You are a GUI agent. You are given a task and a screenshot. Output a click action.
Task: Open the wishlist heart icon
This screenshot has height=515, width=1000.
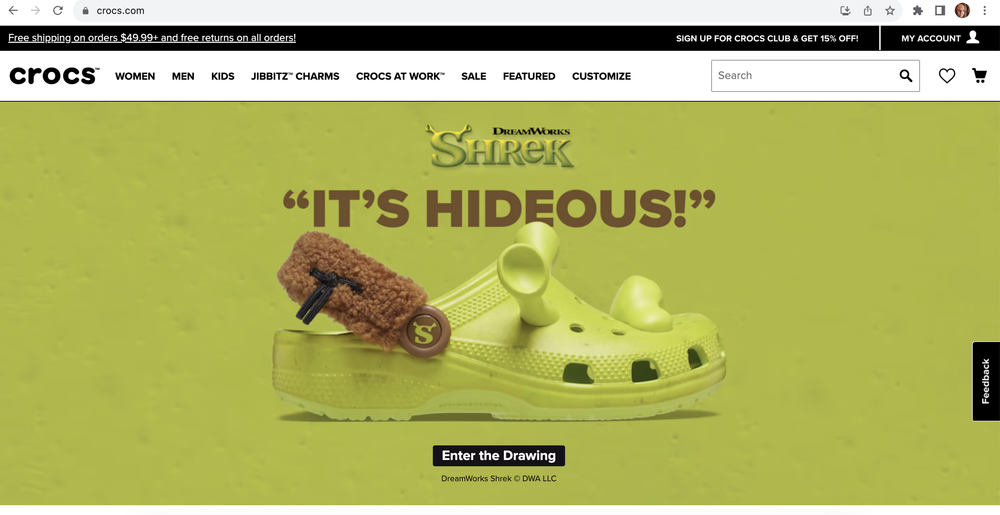947,76
